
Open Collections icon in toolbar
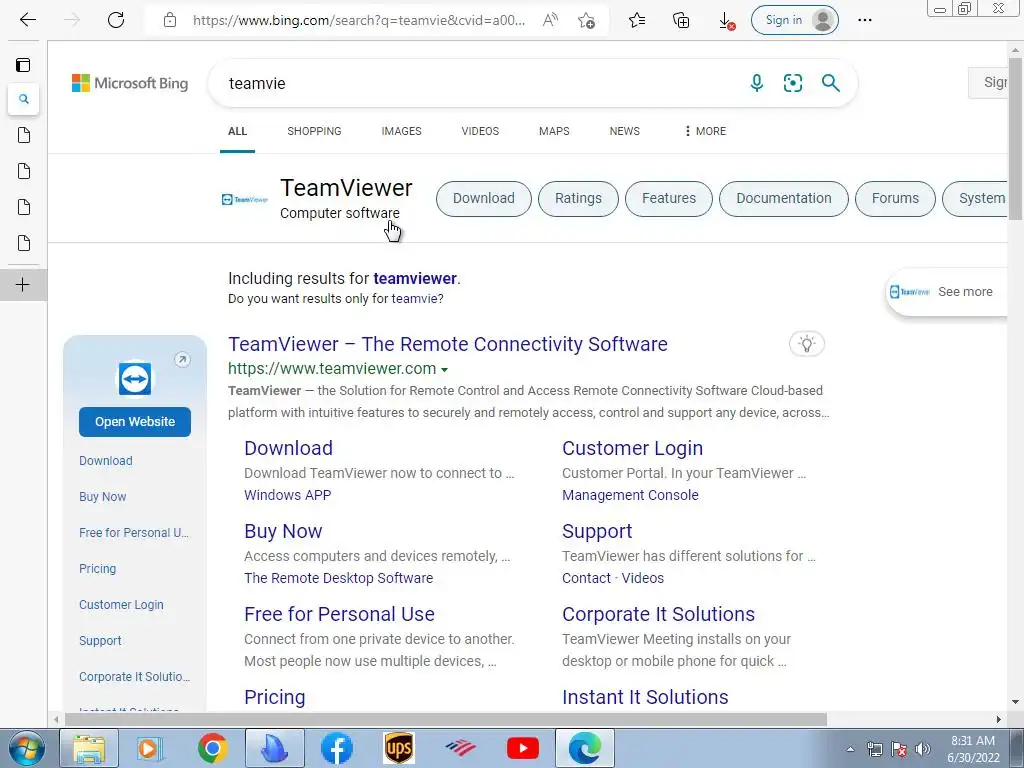680,21
